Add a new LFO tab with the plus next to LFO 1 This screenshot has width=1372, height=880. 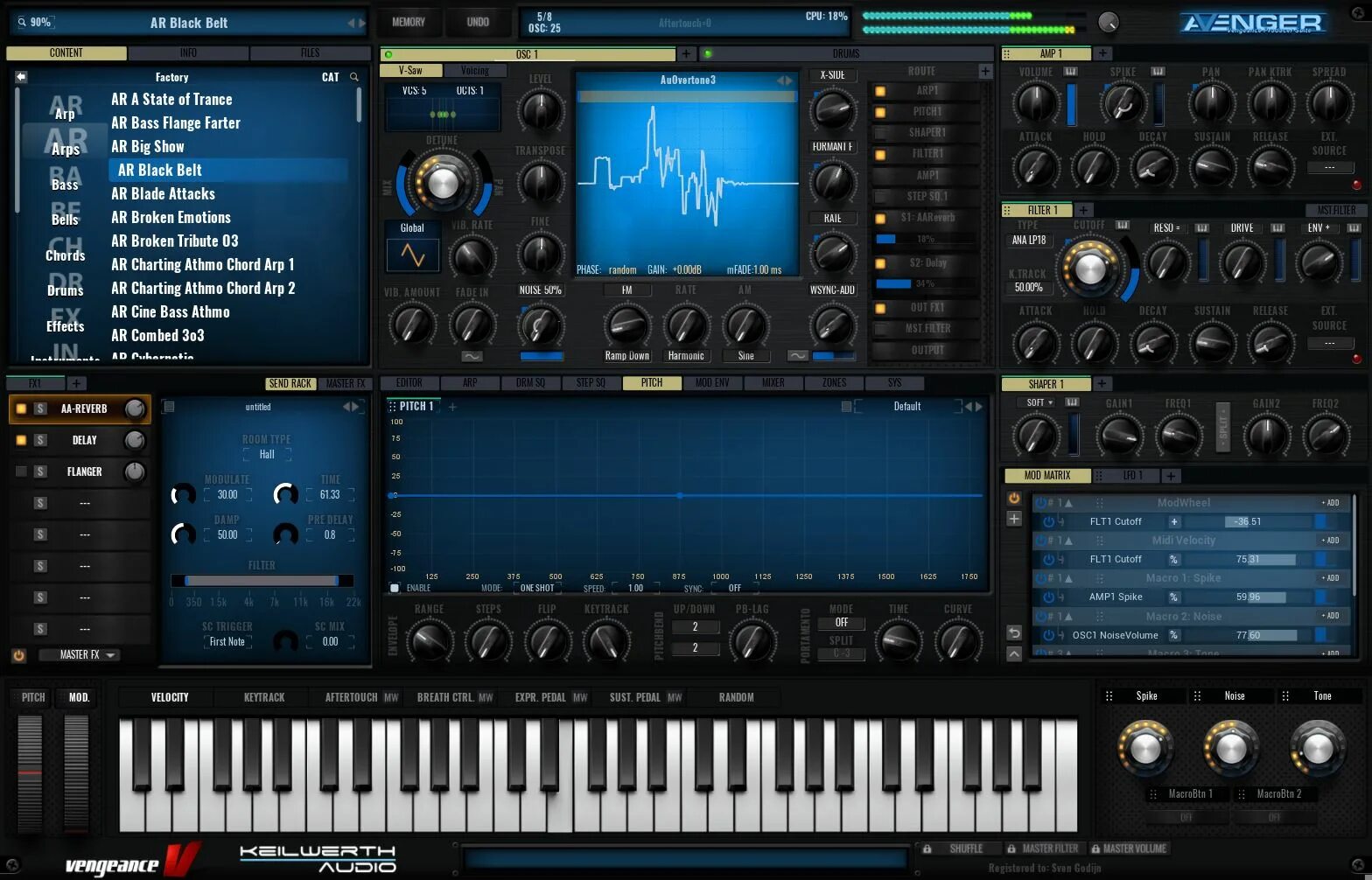[1171, 476]
